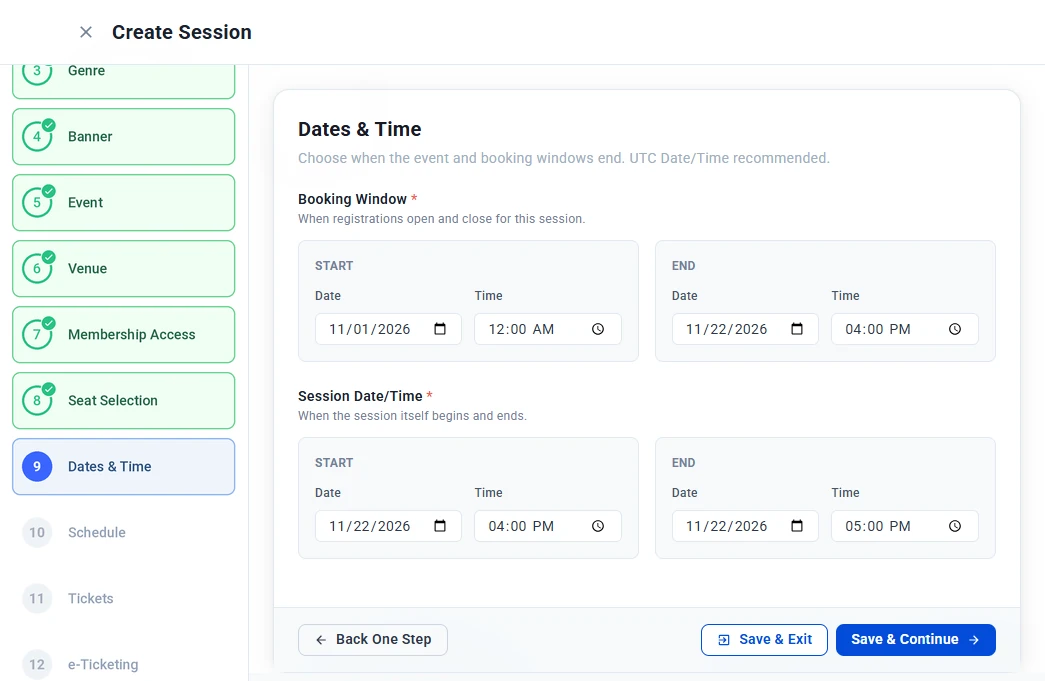Go to the Event step
This screenshot has width=1045, height=681.
[123, 203]
